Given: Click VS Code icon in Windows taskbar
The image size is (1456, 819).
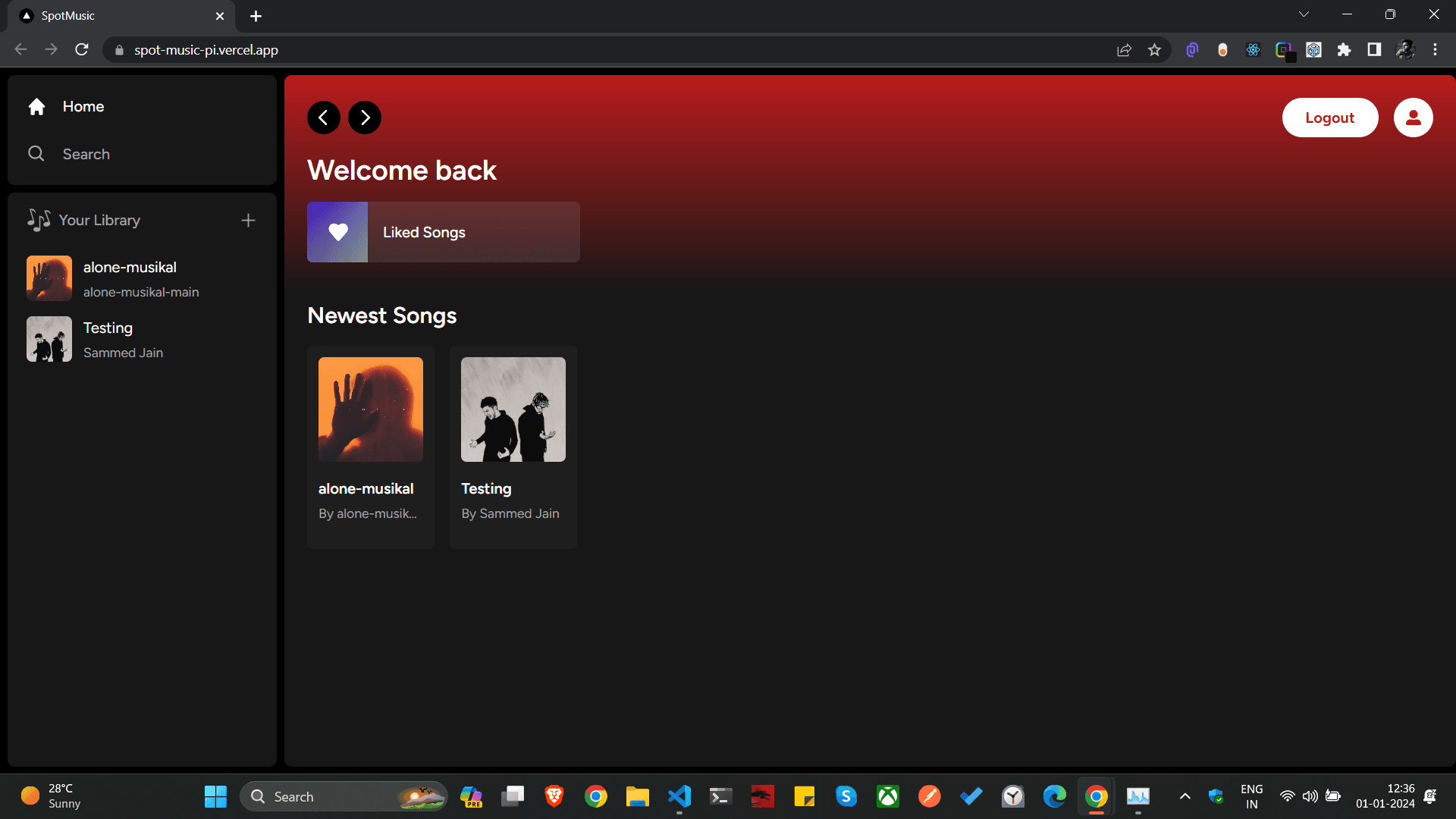Looking at the screenshot, I should pyautogui.click(x=679, y=796).
